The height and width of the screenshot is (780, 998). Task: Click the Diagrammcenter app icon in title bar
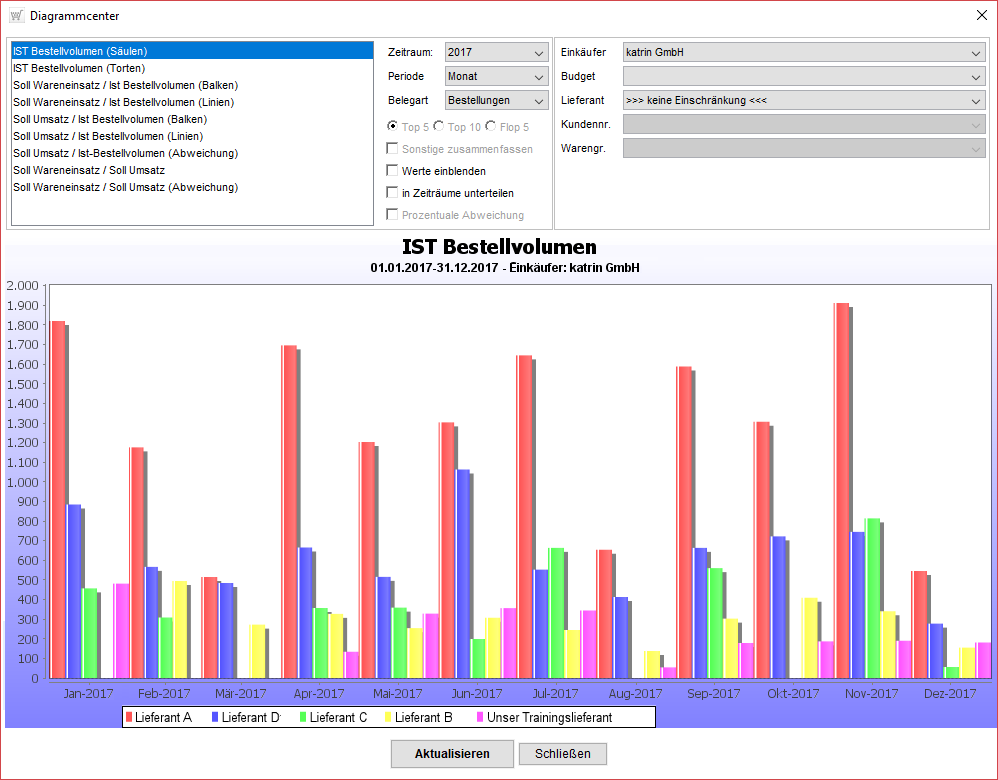tap(16, 16)
